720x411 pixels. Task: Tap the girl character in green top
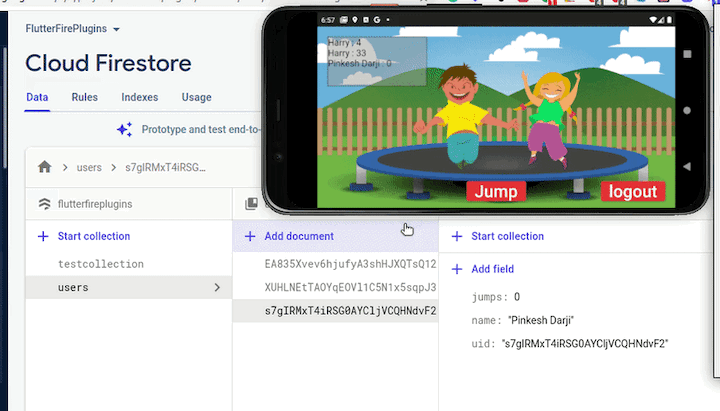tap(549, 118)
